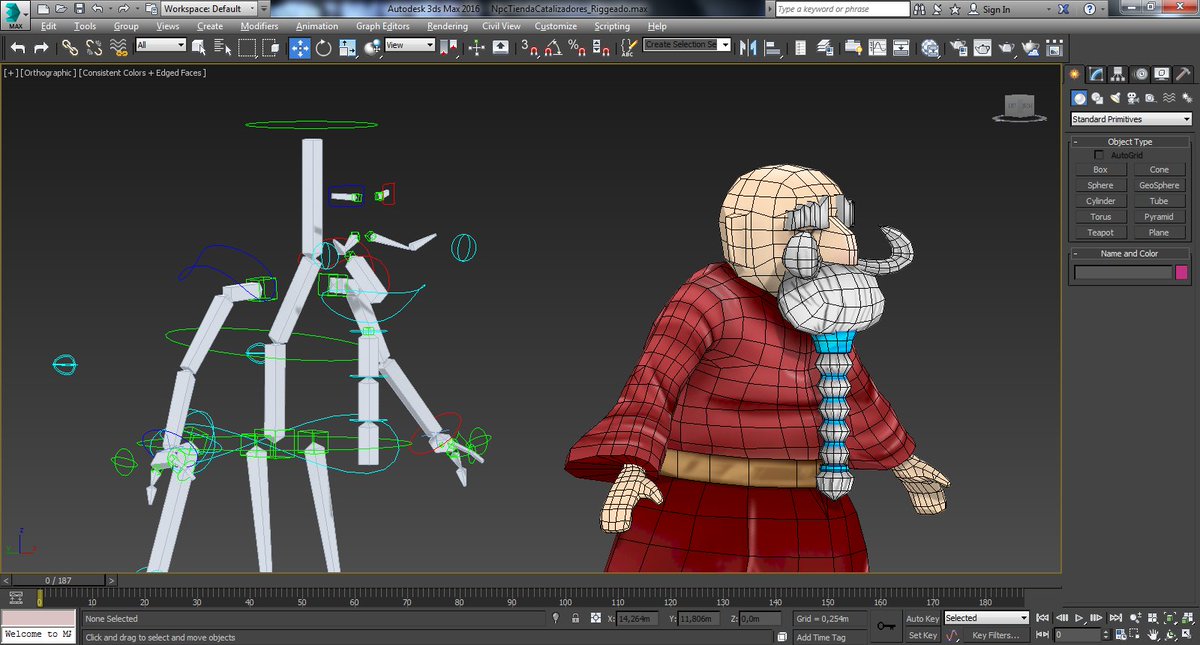Click the Render Production teapot icon

point(1007,47)
